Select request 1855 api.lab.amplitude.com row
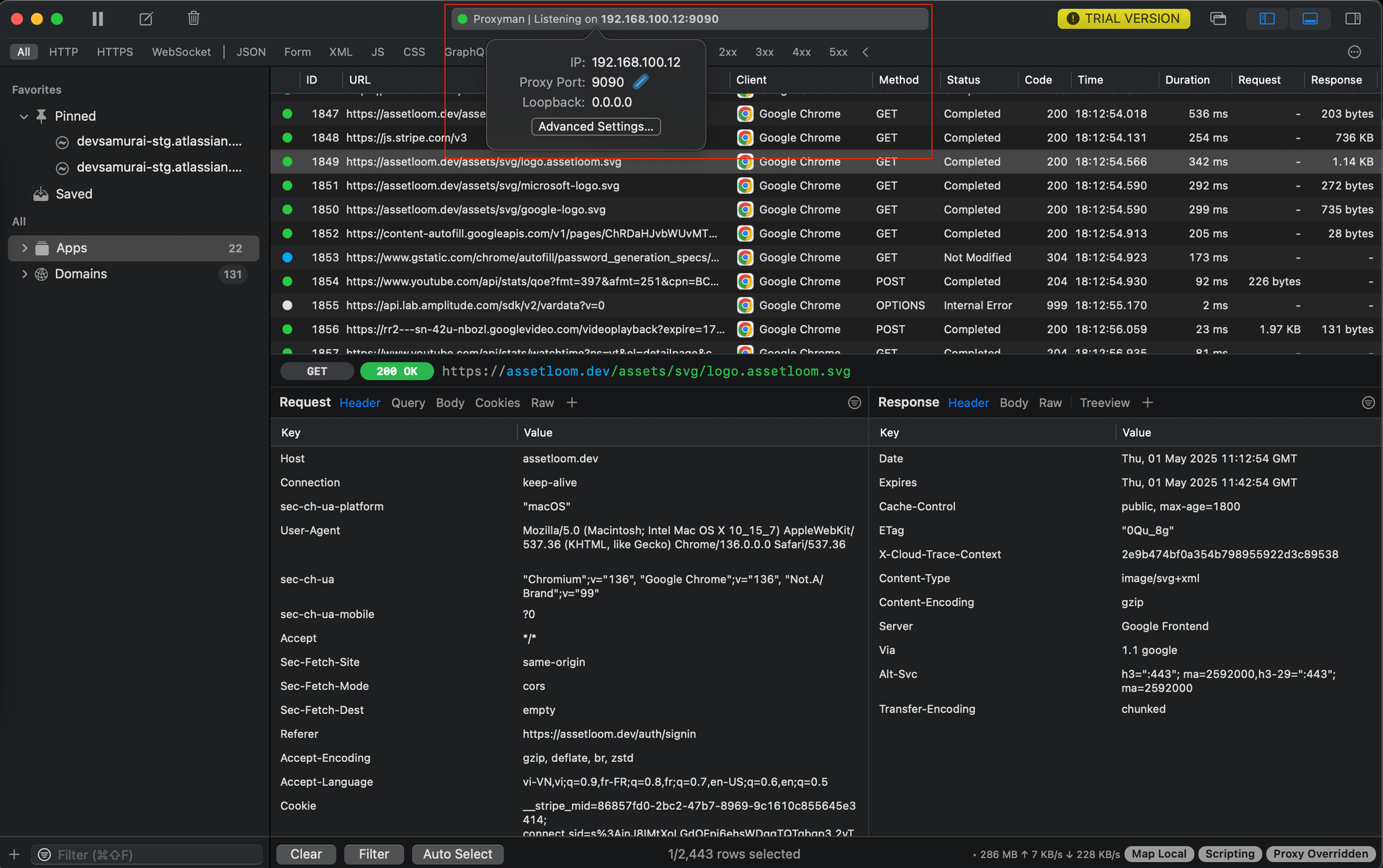Viewport: 1383px width, 868px height. point(826,305)
